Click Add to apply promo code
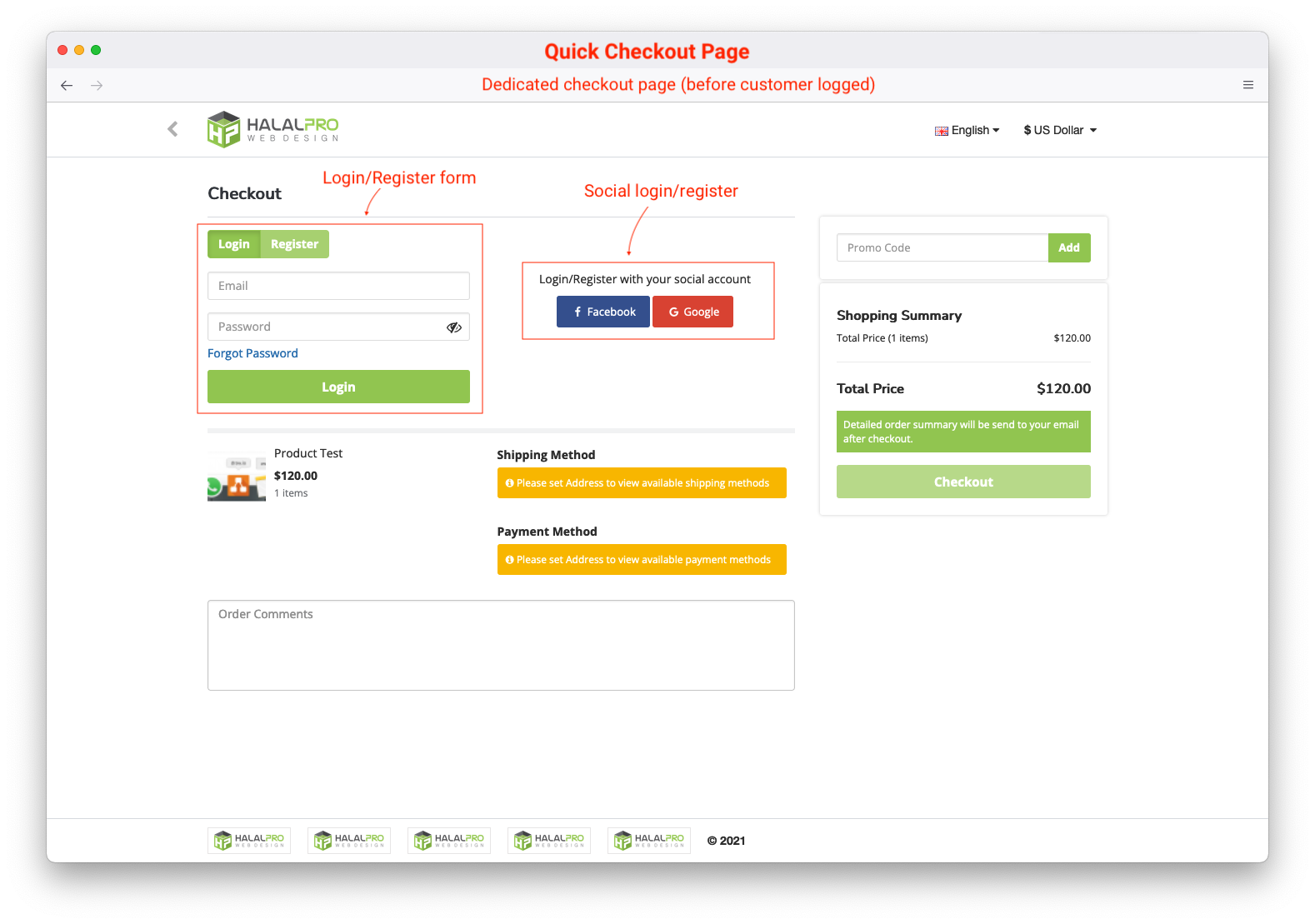Viewport: 1315px width, 924px height. point(1069,247)
